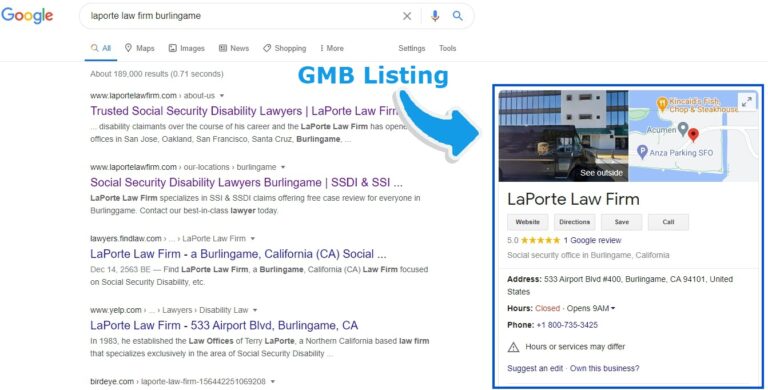Open search Tools
The height and width of the screenshot is (390, 768).
[447, 48]
